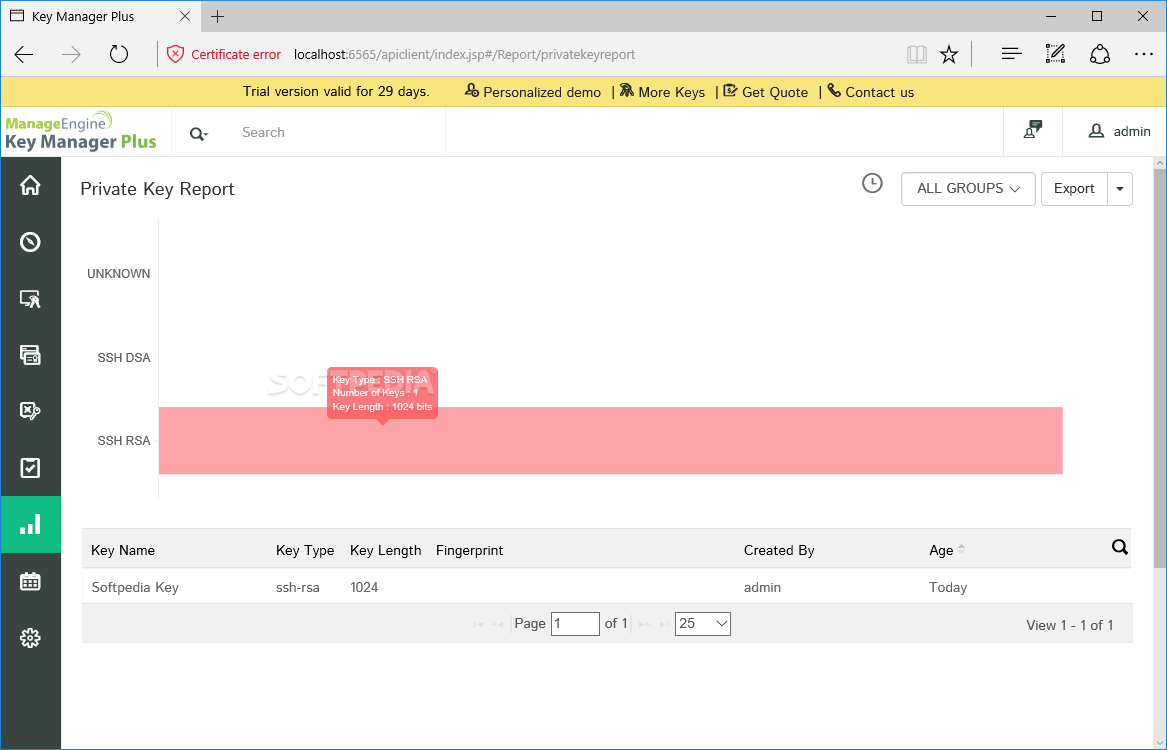Click the vertical page scrollbar thumb

tap(1160, 368)
